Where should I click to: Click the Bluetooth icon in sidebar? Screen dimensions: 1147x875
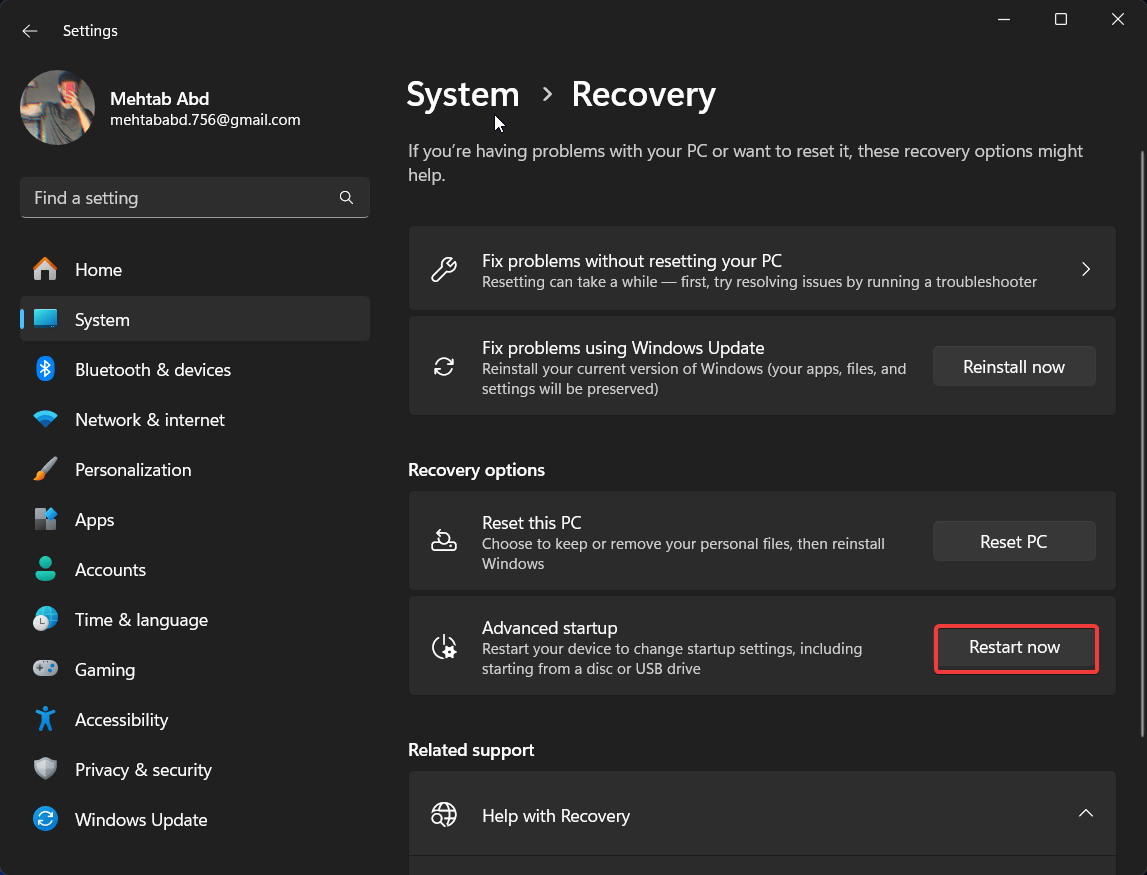click(45, 369)
